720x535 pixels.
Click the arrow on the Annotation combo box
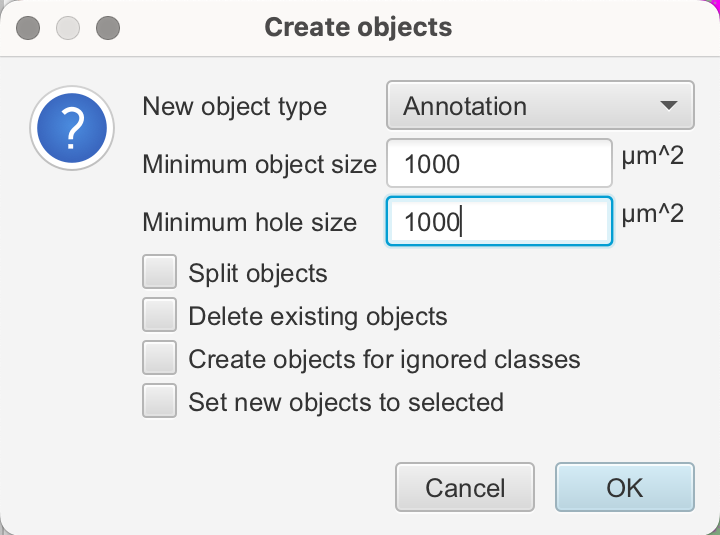click(x=669, y=106)
